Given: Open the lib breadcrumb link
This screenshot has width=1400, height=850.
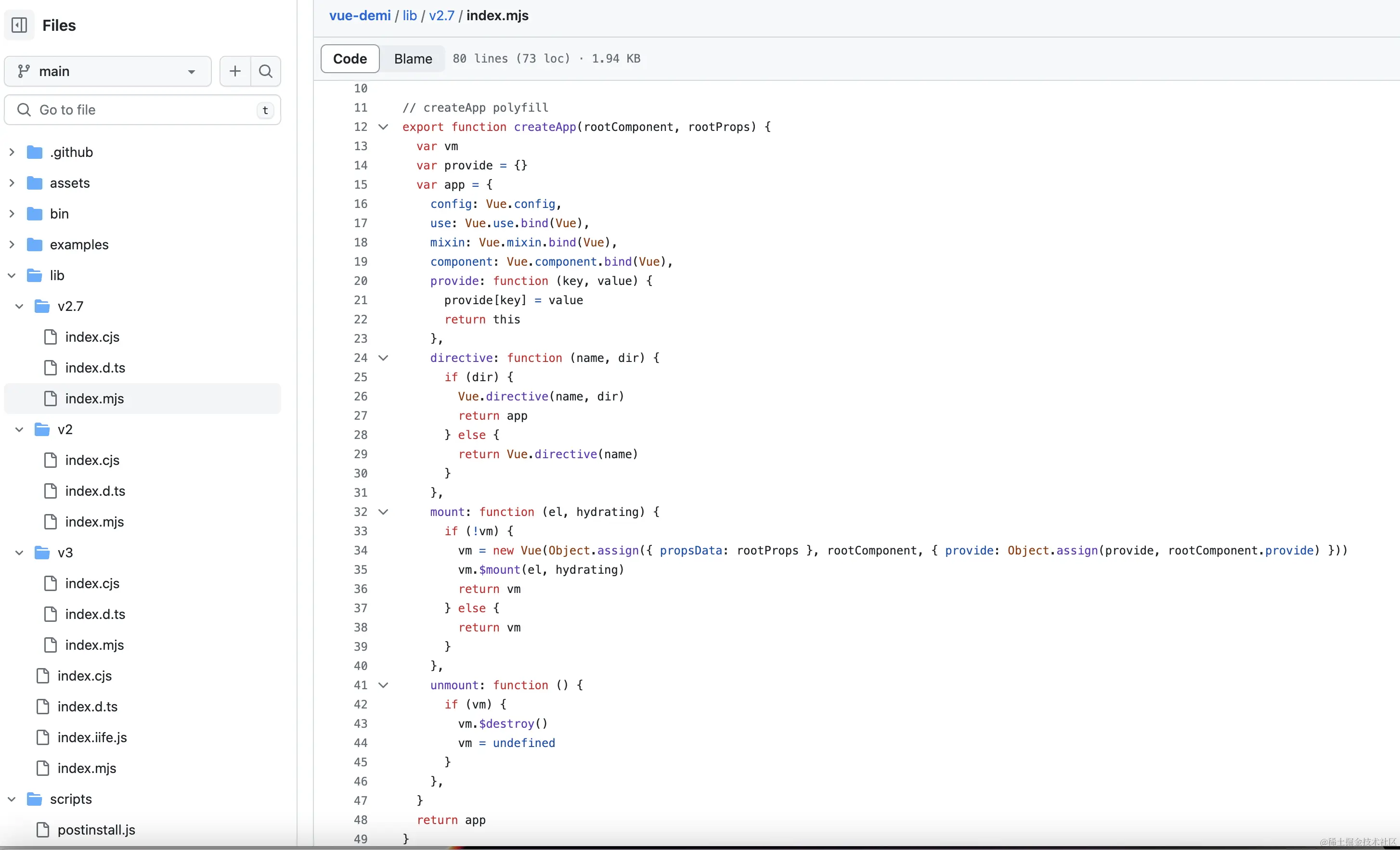Looking at the screenshot, I should click(x=410, y=15).
